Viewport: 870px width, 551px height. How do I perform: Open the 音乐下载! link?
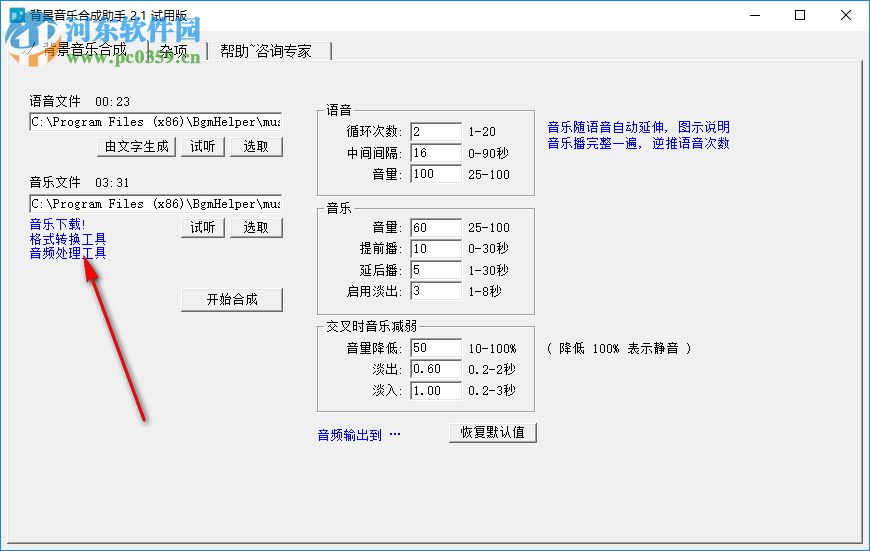(57, 224)
